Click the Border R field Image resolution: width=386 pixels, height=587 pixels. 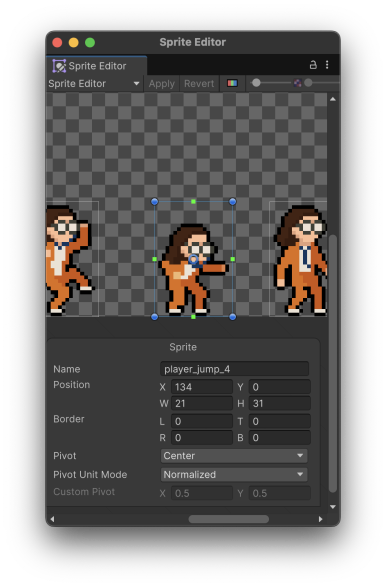pos(202,438)
